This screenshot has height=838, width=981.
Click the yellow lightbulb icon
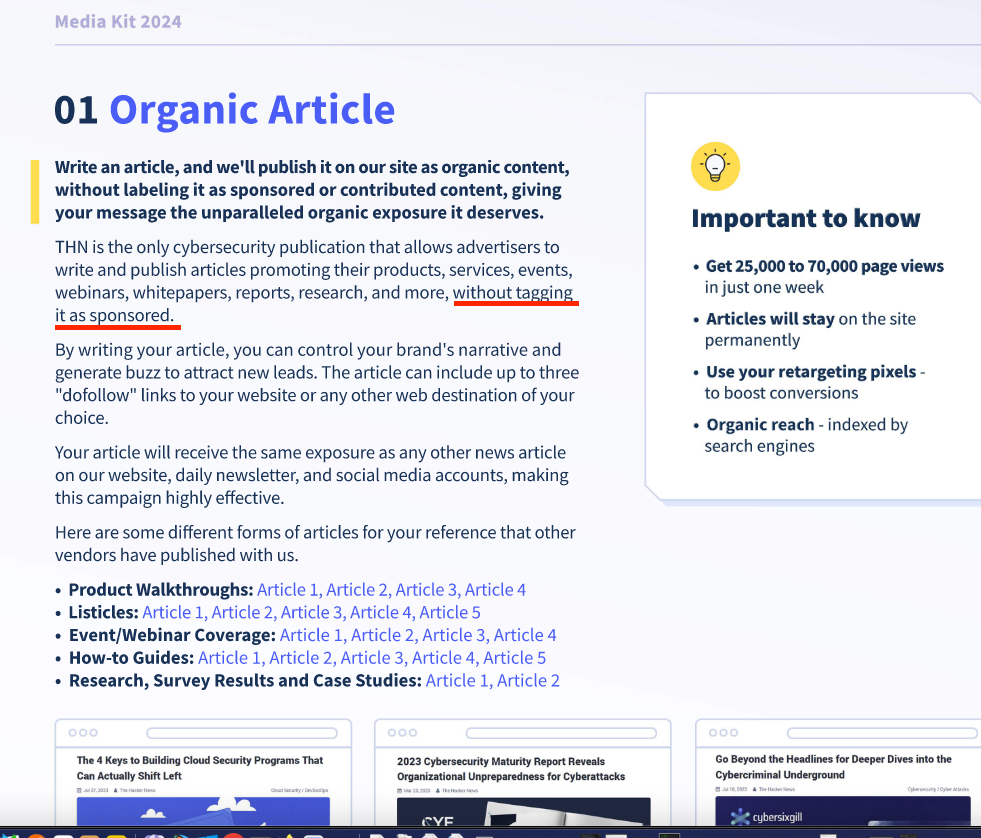715,166
